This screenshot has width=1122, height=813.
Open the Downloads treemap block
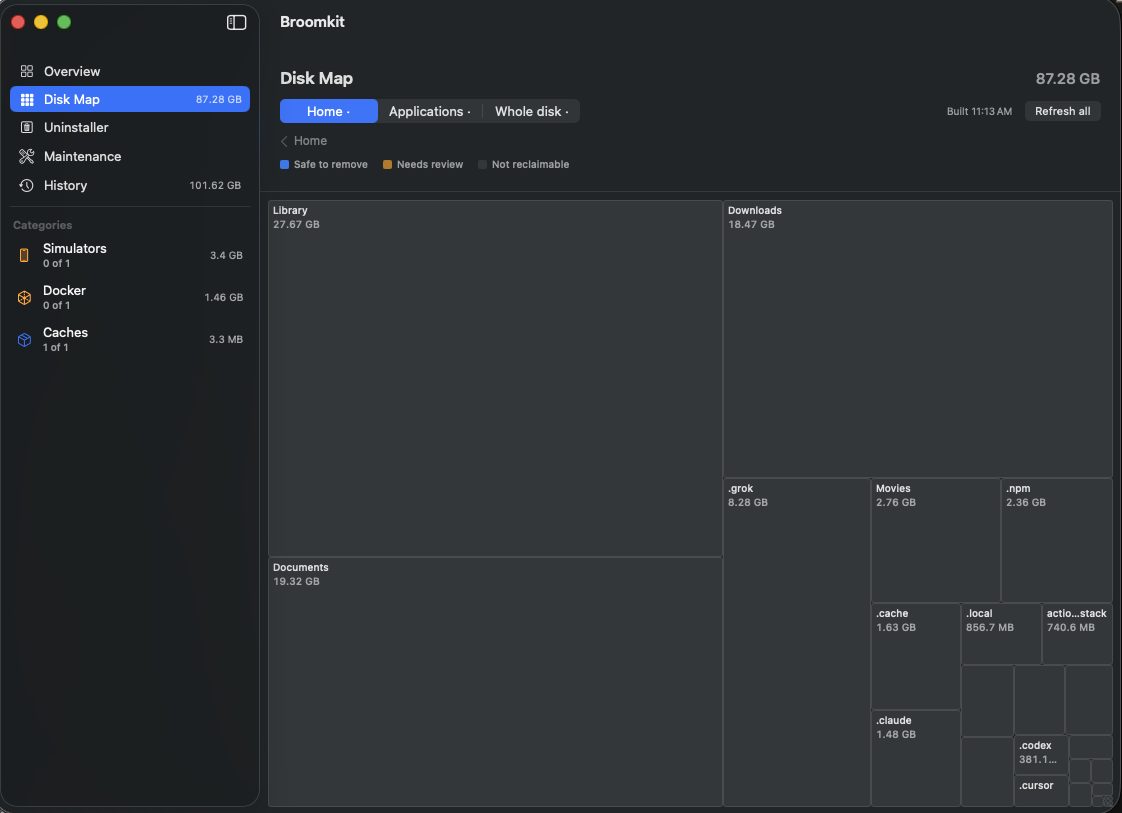917,339
